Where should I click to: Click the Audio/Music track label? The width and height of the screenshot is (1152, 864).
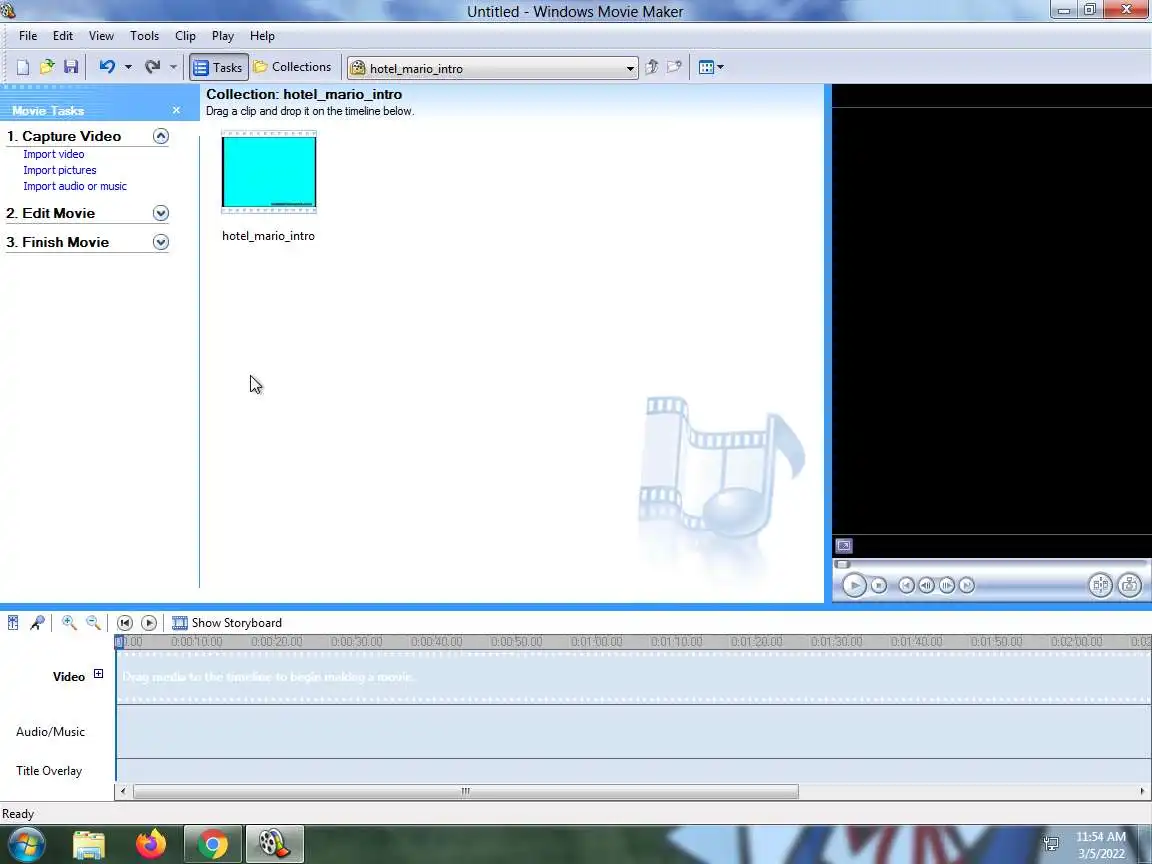(51, 732)
